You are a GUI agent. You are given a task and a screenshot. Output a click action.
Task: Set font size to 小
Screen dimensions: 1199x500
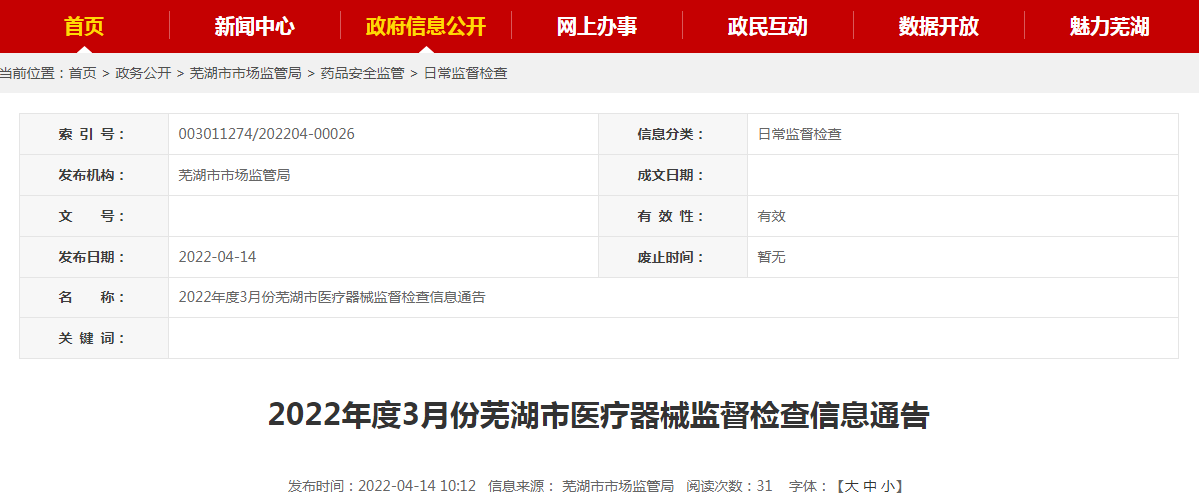[887, 486]
